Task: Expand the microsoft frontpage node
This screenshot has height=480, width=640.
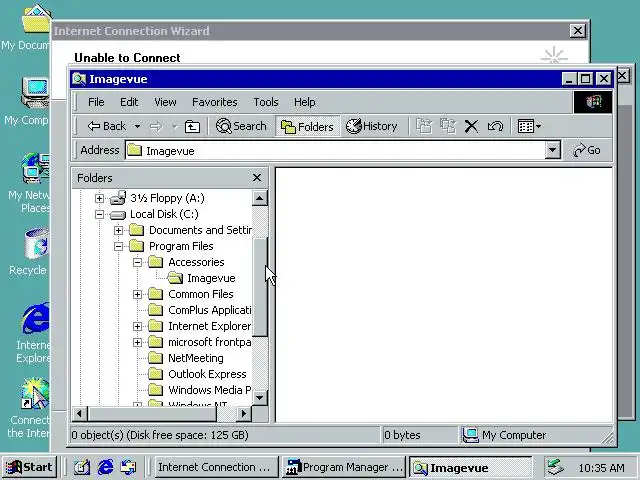Action: coord(138,342)
